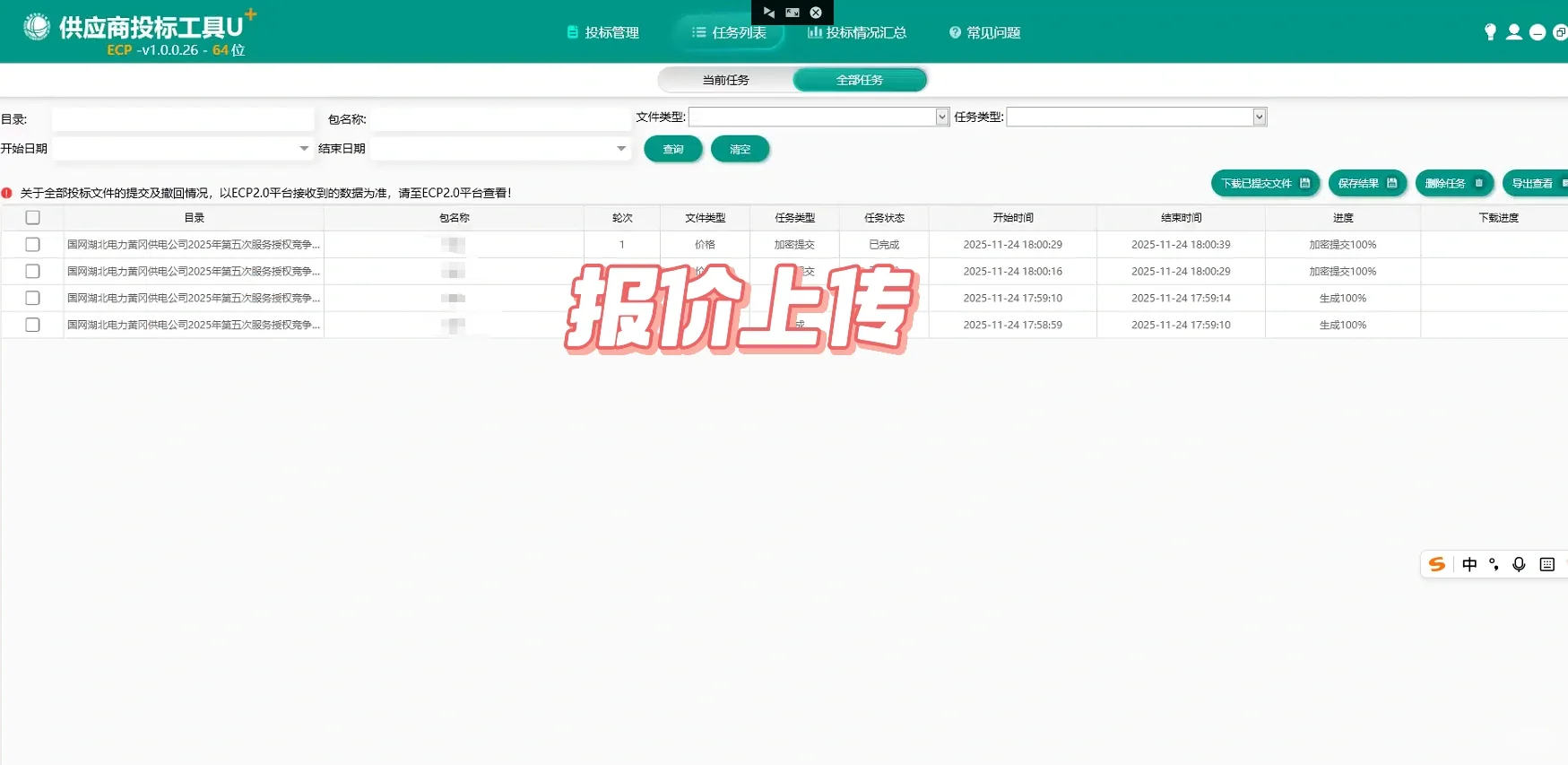Click the lightbulb tips icon
1568x765 pixels.
(x=1490, y=32)
